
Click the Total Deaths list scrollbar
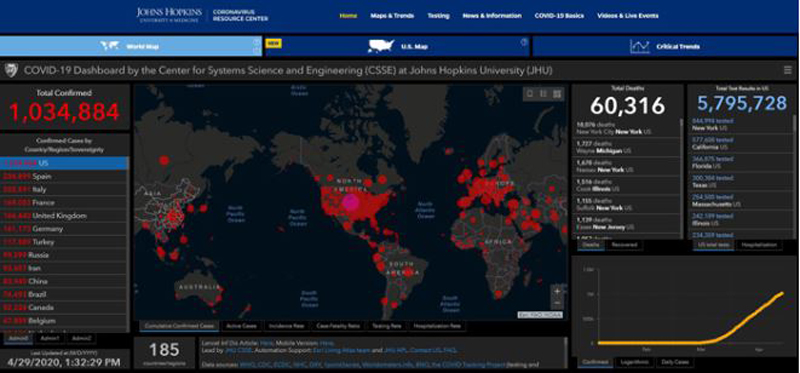click(x=682, y=179)
